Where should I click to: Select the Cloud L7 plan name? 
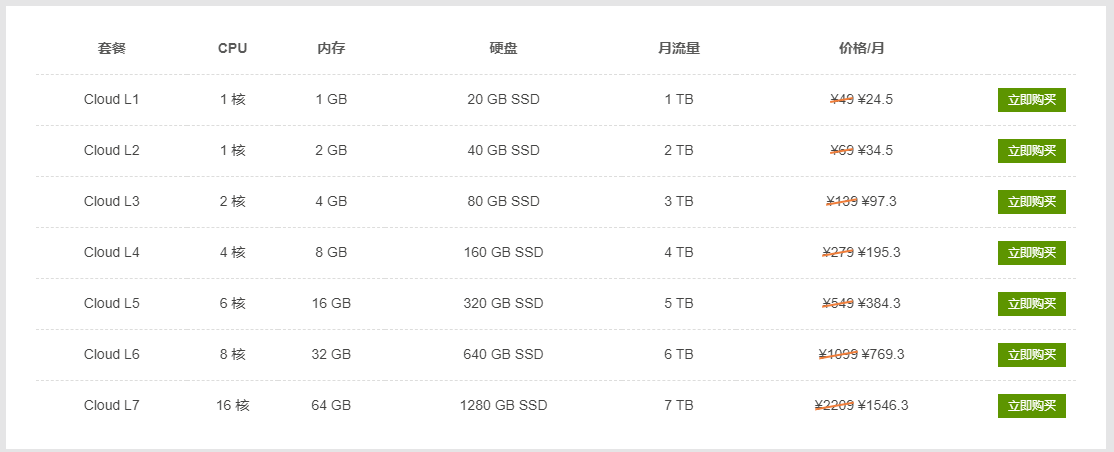click(112, 406)
